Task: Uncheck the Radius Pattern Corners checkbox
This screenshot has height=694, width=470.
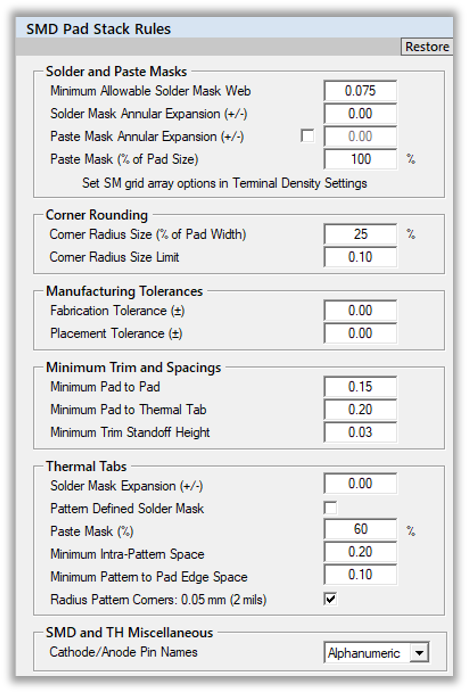Action: [x=330, y=599]
